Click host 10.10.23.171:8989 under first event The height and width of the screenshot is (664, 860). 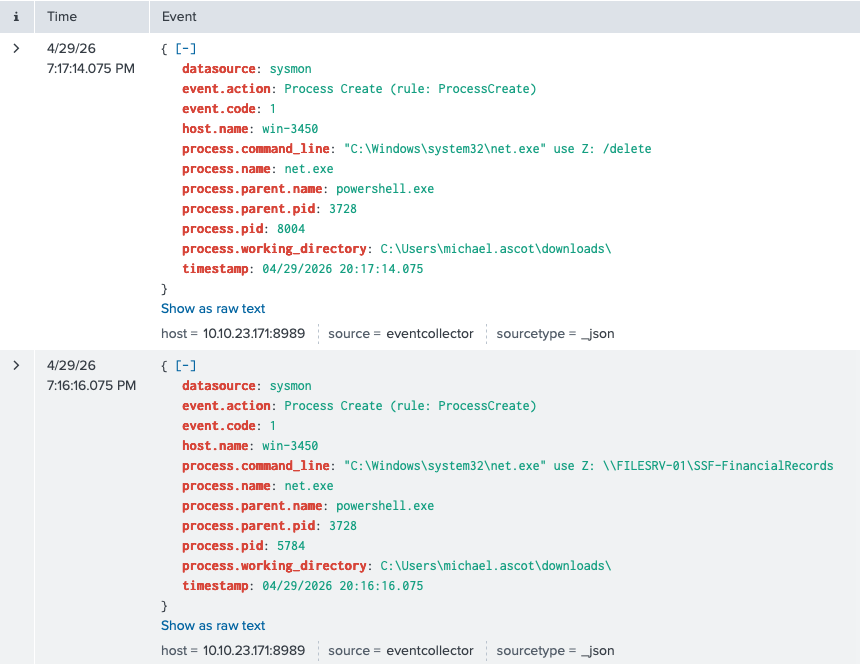(x=254, y=333)
